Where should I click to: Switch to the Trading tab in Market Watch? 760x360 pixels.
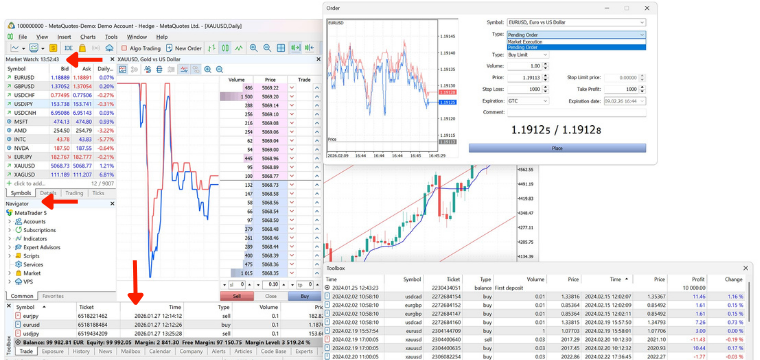coord(74,193)
